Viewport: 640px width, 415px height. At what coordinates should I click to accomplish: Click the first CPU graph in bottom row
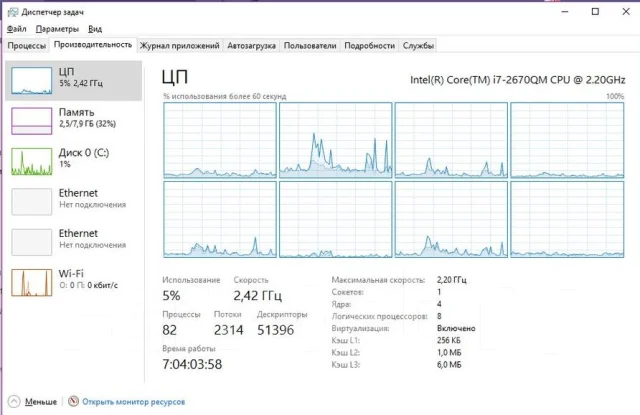(x=220, y=220)
